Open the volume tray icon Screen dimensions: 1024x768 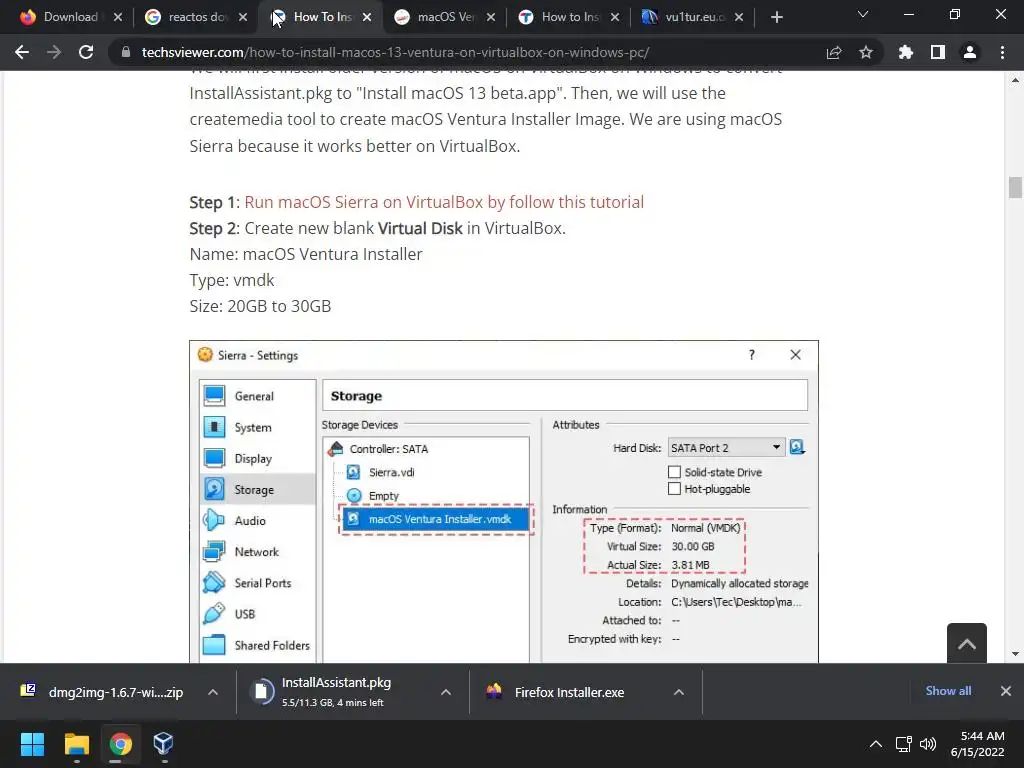click(x=928, y=744)
